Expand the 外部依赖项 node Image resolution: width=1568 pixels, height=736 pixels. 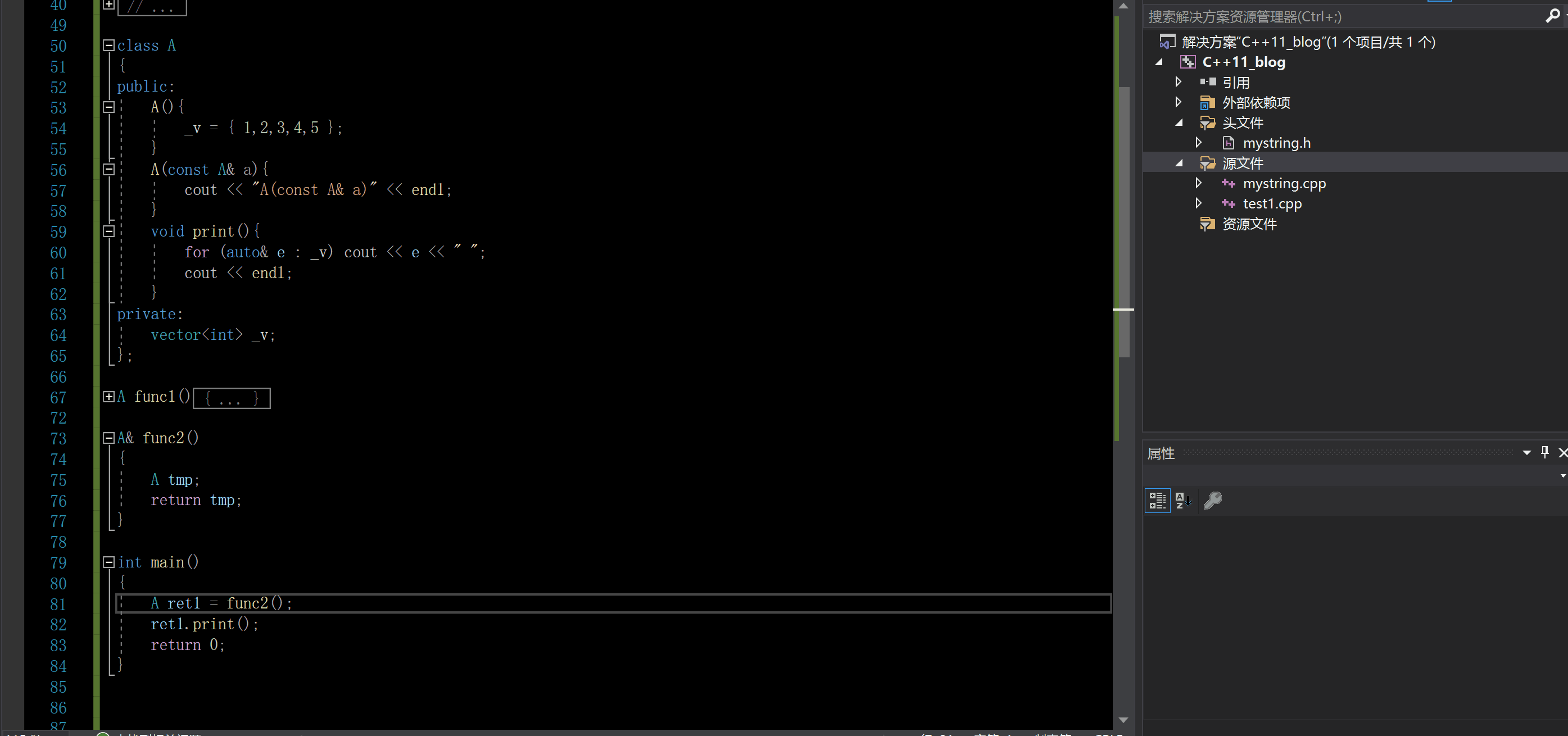coord(1178,102)
